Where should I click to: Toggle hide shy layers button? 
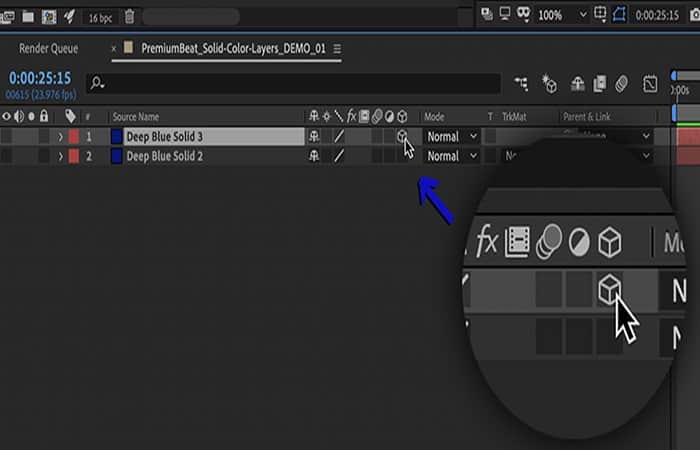pos(578,83)
